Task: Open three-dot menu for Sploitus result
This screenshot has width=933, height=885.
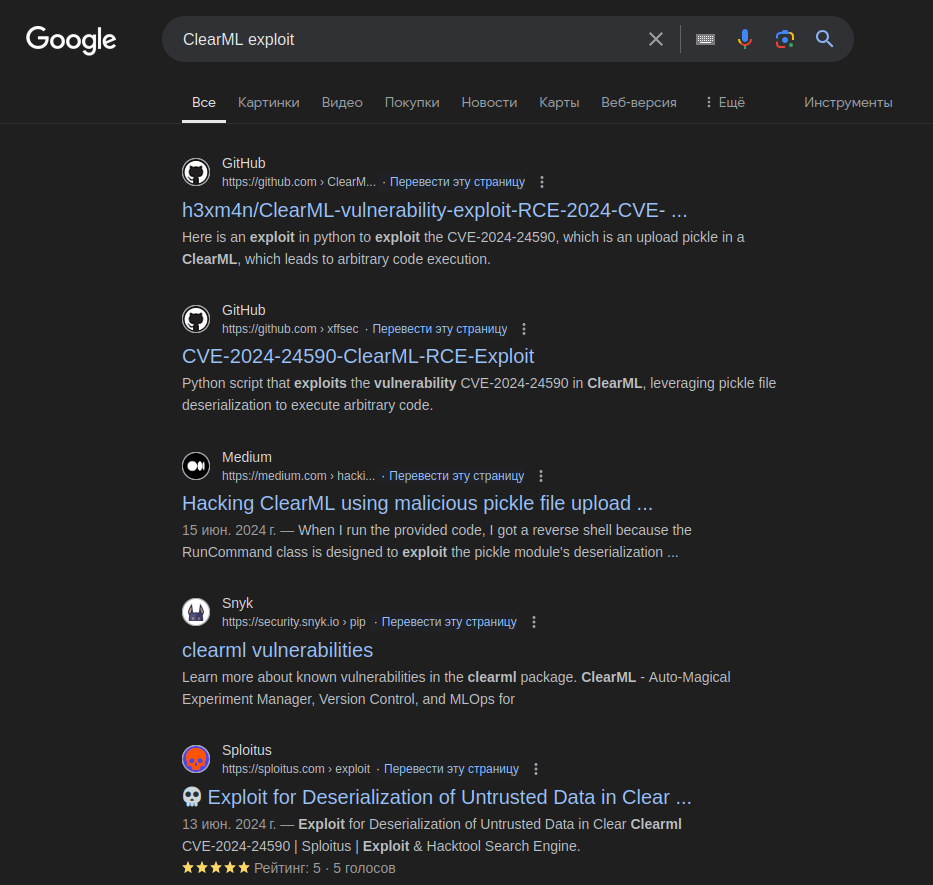Action: point(536,769)
